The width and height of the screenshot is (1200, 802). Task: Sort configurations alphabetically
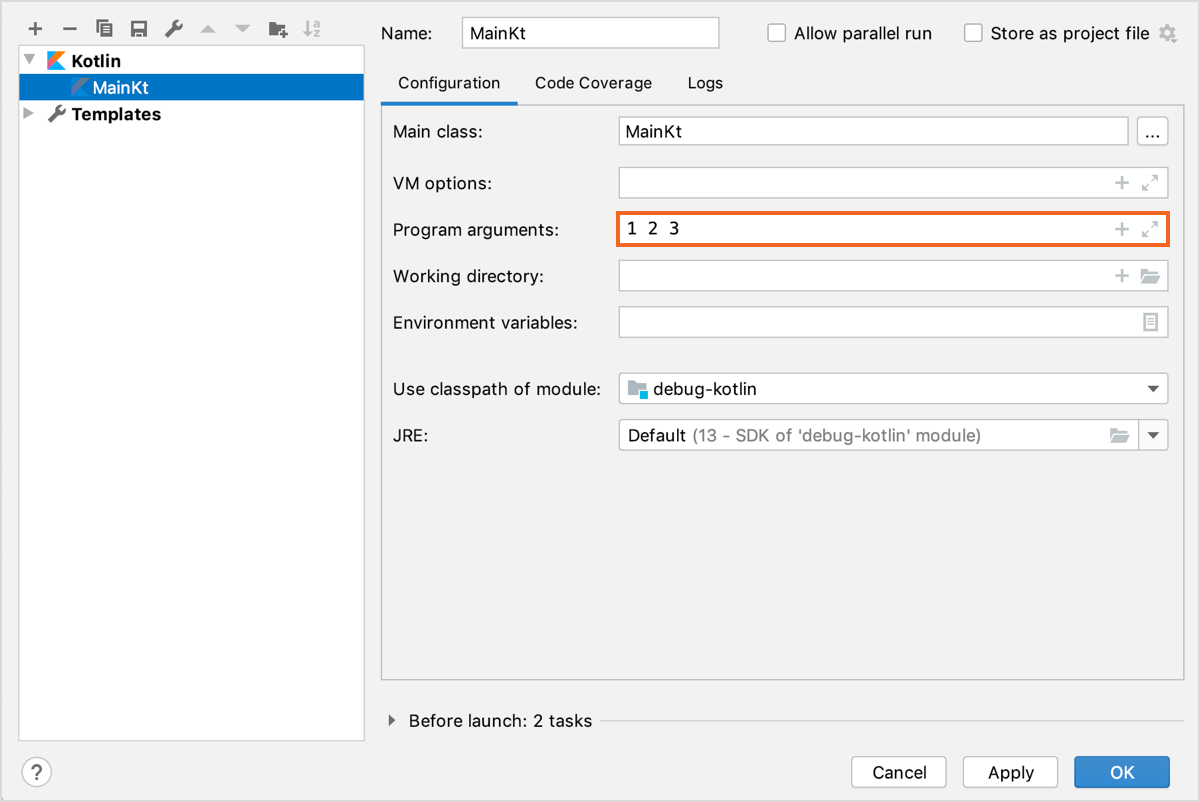pyautogui.click(x=311, y=28)
